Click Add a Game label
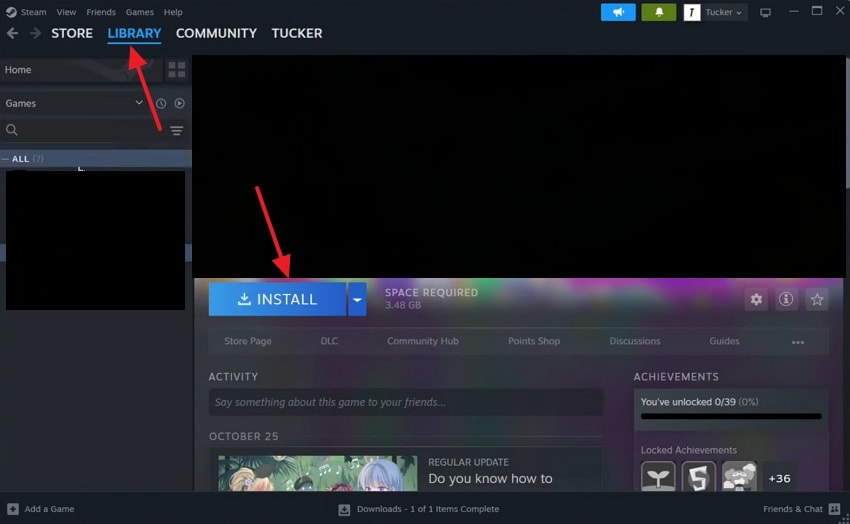This screenshot has width=850, height=524. click(49, 509)
